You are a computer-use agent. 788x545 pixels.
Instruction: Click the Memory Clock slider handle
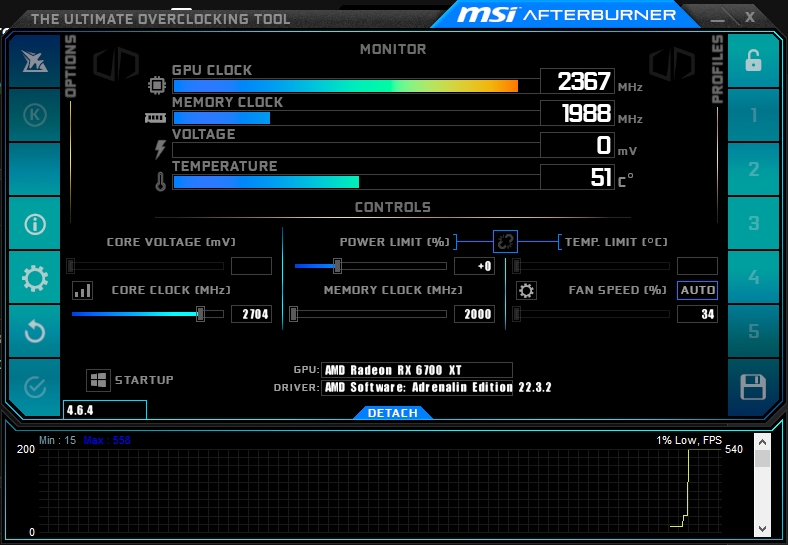click(x=293, y=314)
